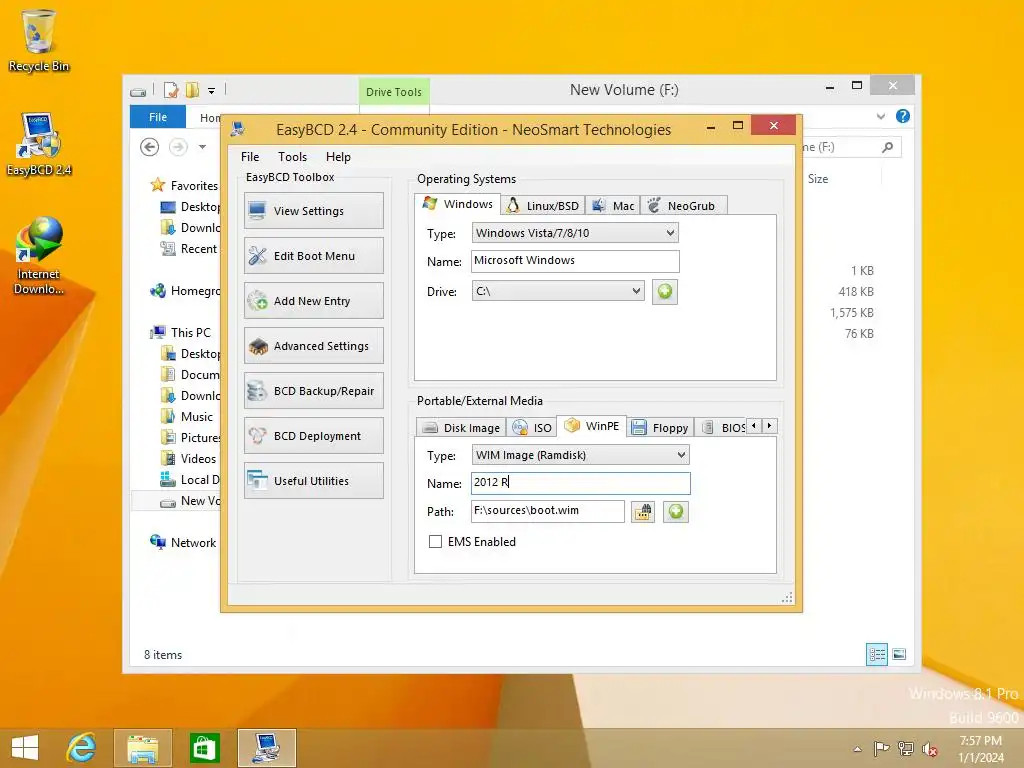The image size is (1024, 768).
Task: Select Internet Download Manager desktop icon
Action: tap(39, 256)
